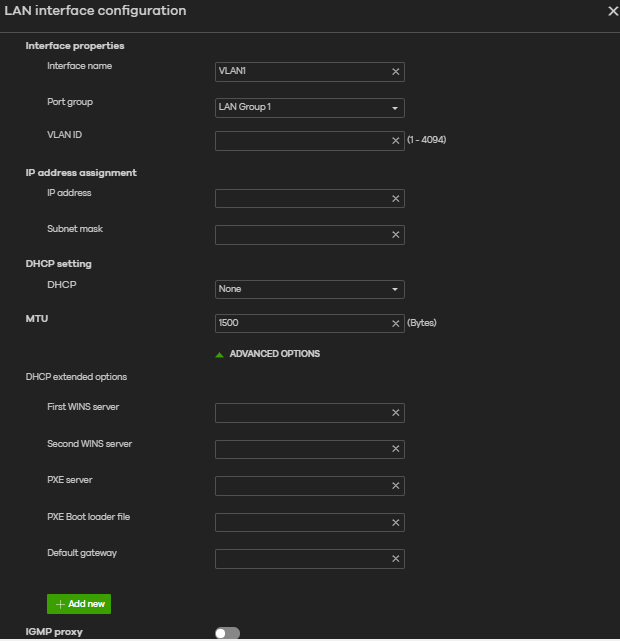Click into the Subnet mask input field

click(300, 235)
